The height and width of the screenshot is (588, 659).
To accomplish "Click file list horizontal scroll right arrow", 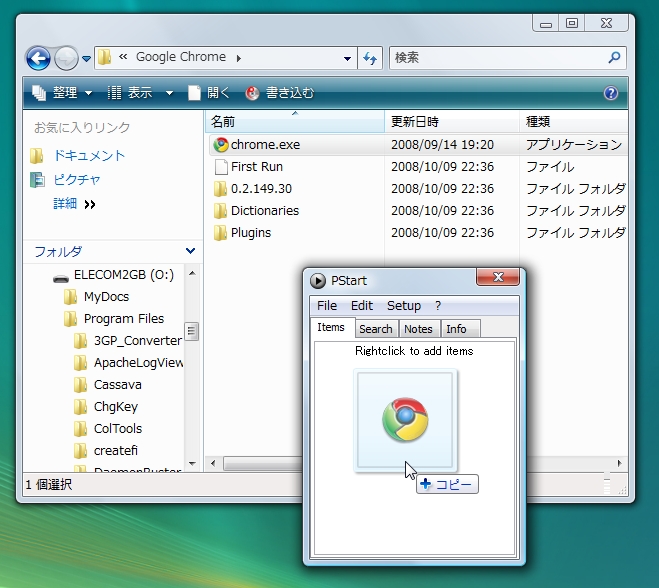I will [x=619, y=463].
